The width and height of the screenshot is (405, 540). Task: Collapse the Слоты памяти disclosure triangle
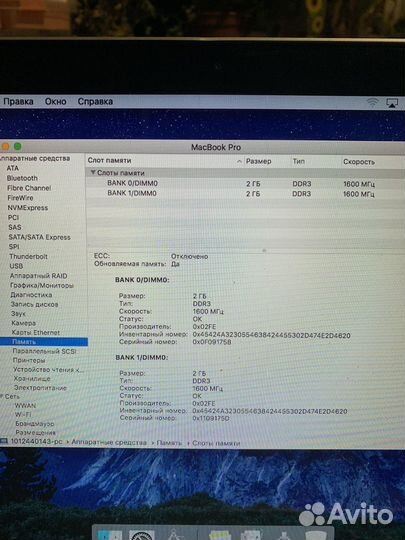[x=93, y=173]
